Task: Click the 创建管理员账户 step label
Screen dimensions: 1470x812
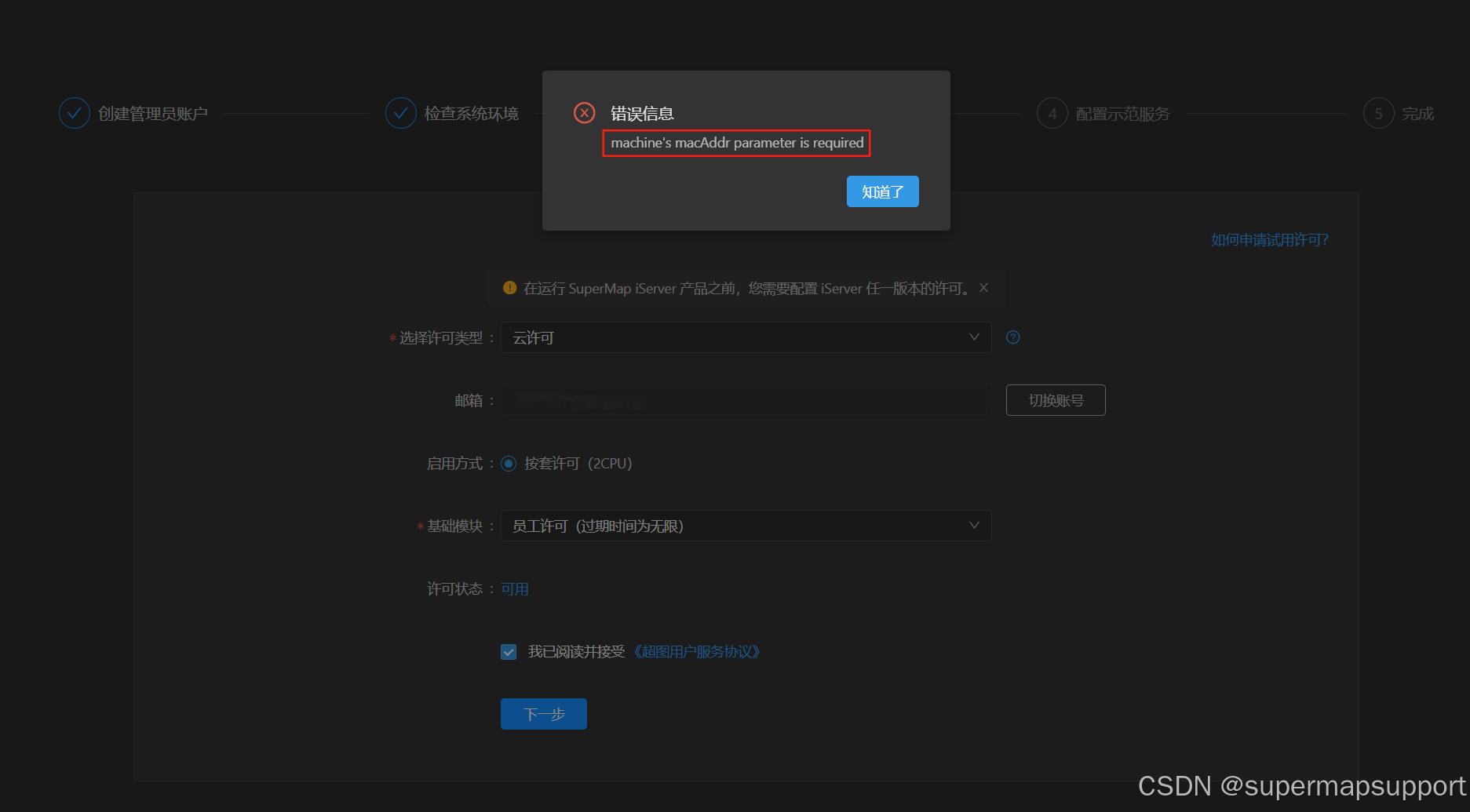Action: [153, 114]
